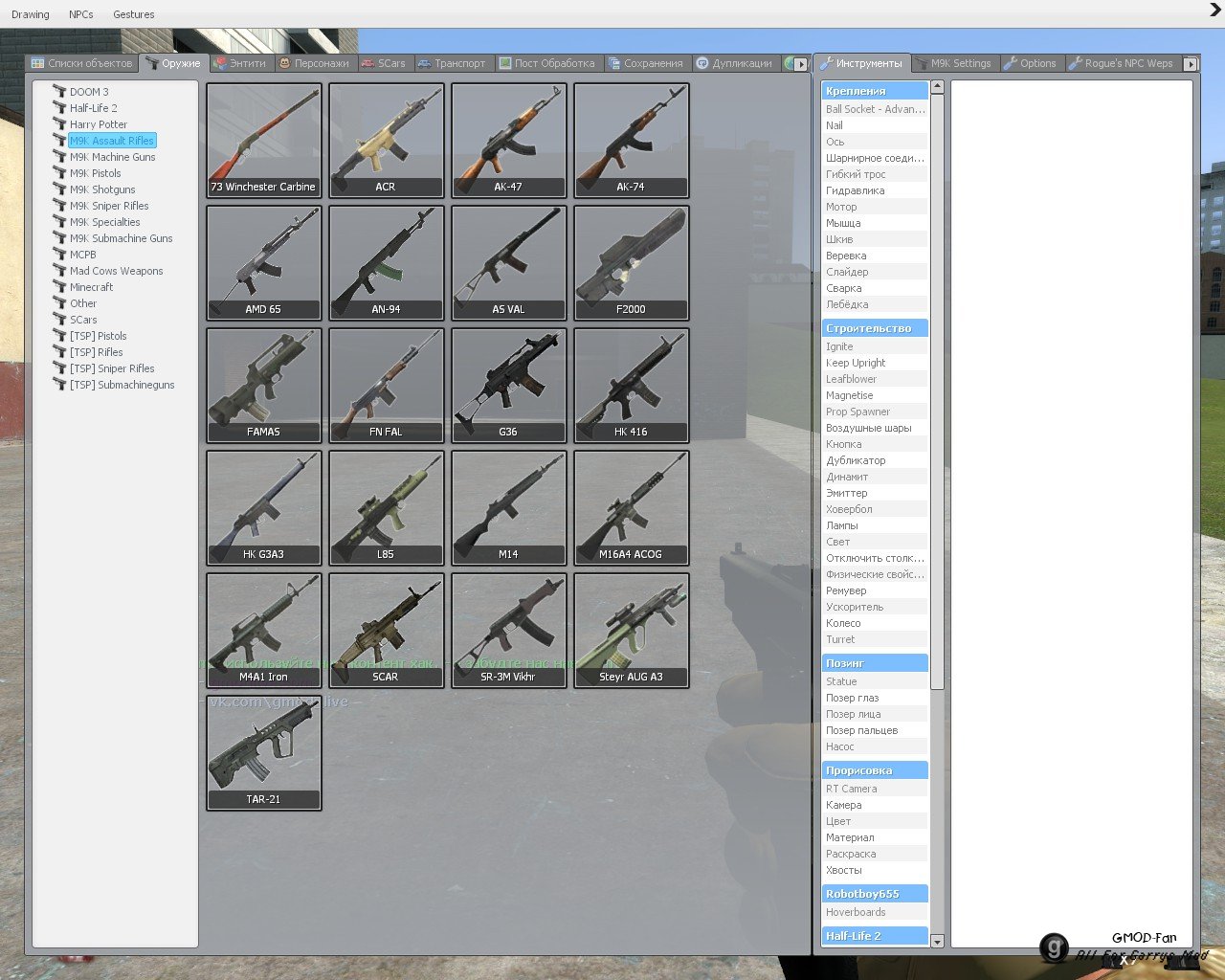Show more tool menu tabs arrow
Image resolution: width=1225 pixels, height=980 pixels.
pos(1191,64)
